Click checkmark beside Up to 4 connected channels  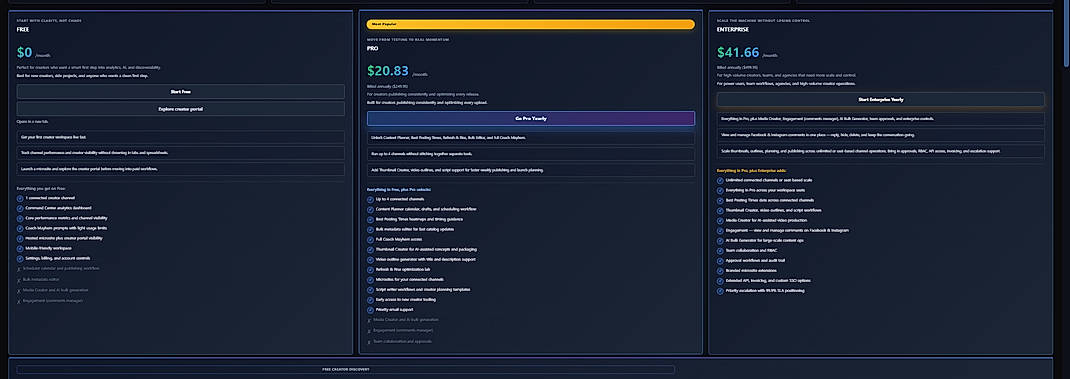(x=370, y=199)
